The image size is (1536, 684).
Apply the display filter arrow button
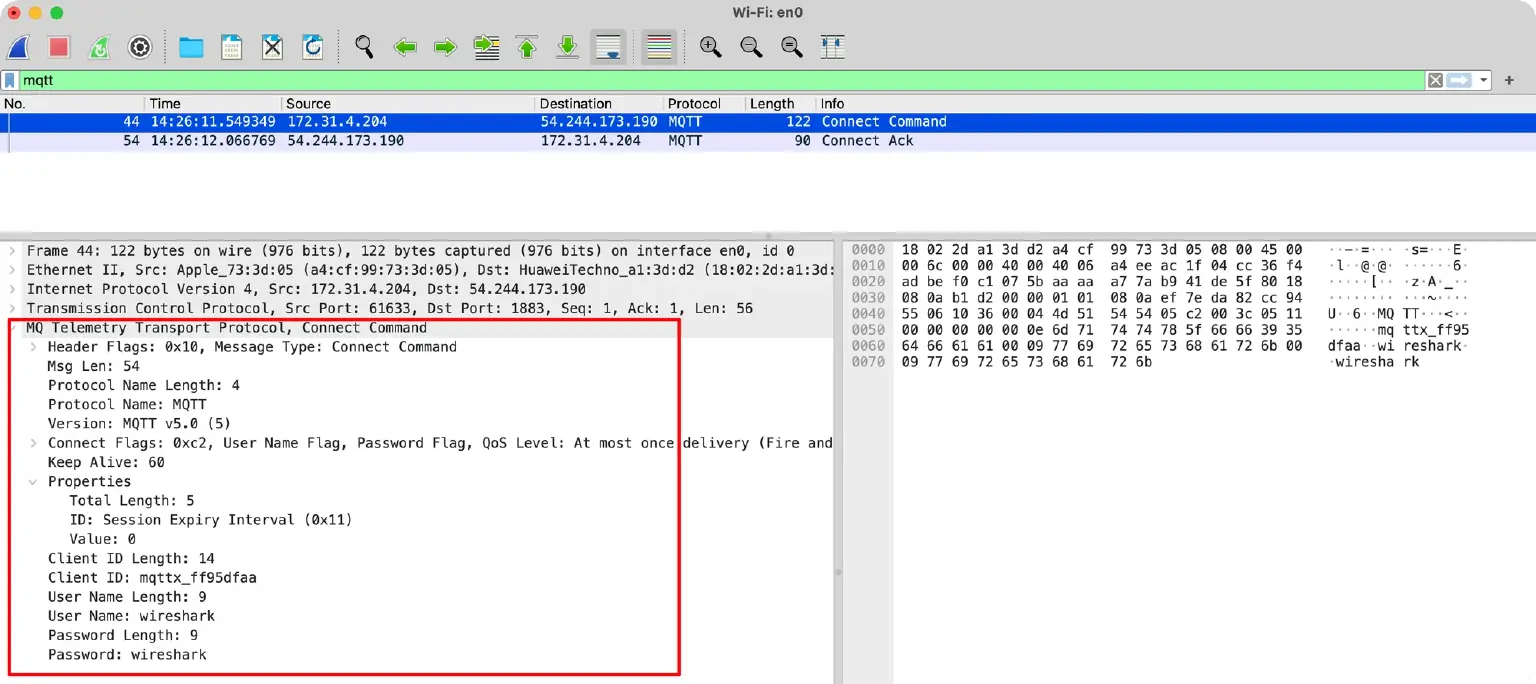click(x=1460, y=80)
